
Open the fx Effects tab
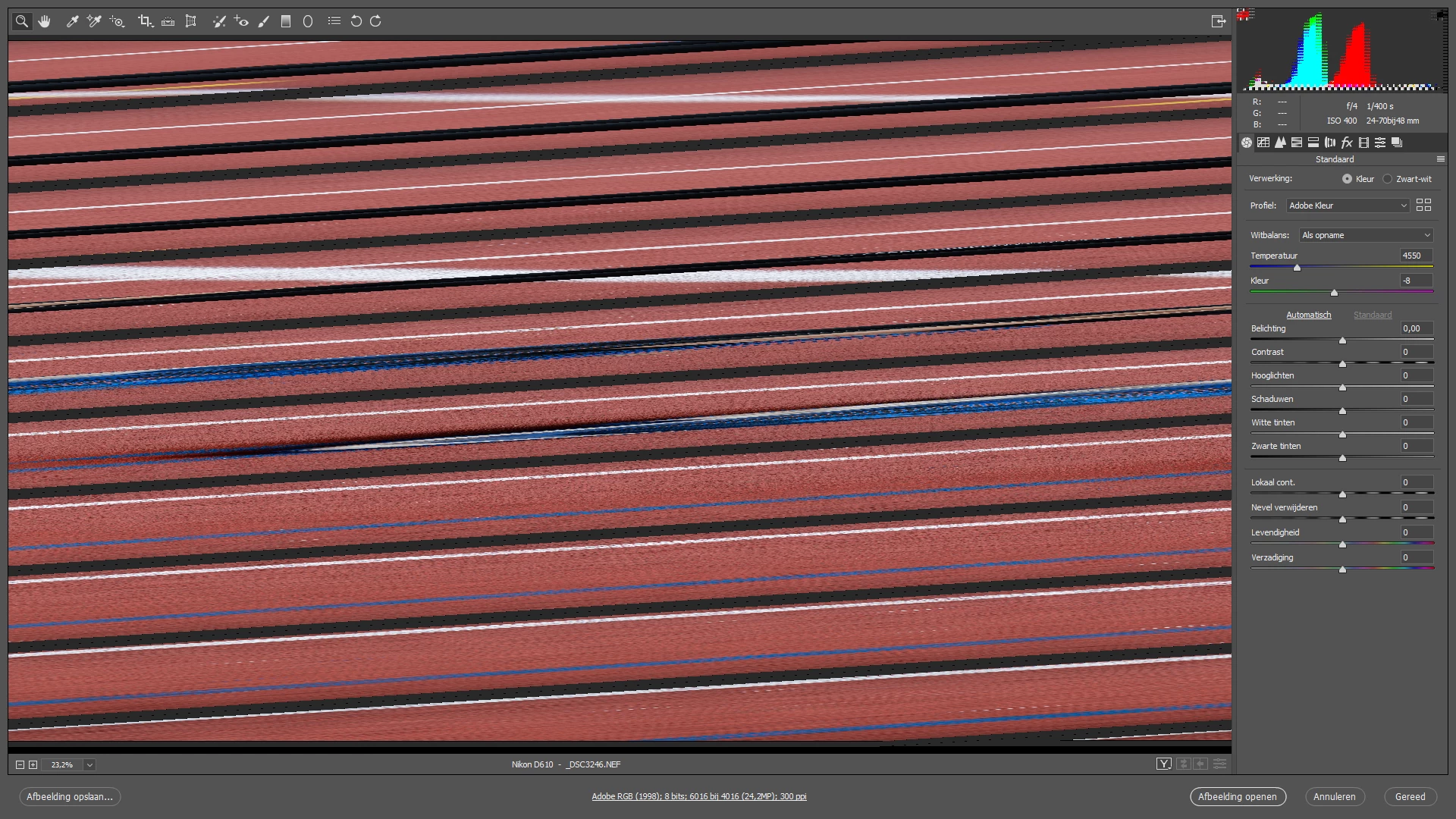[1347, 143]
